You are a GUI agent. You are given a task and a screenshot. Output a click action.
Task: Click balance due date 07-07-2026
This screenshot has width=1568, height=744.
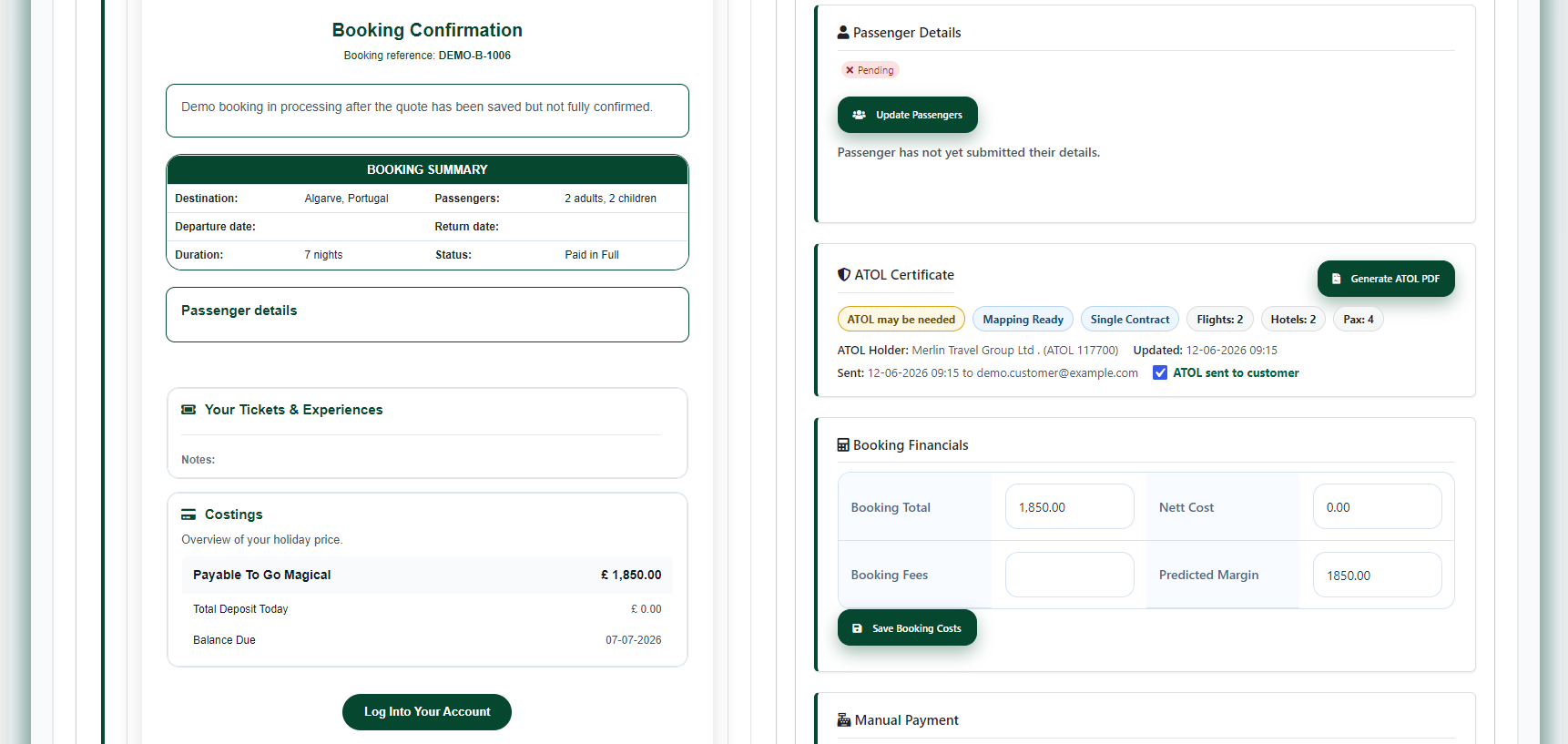[x=634, y=640]
